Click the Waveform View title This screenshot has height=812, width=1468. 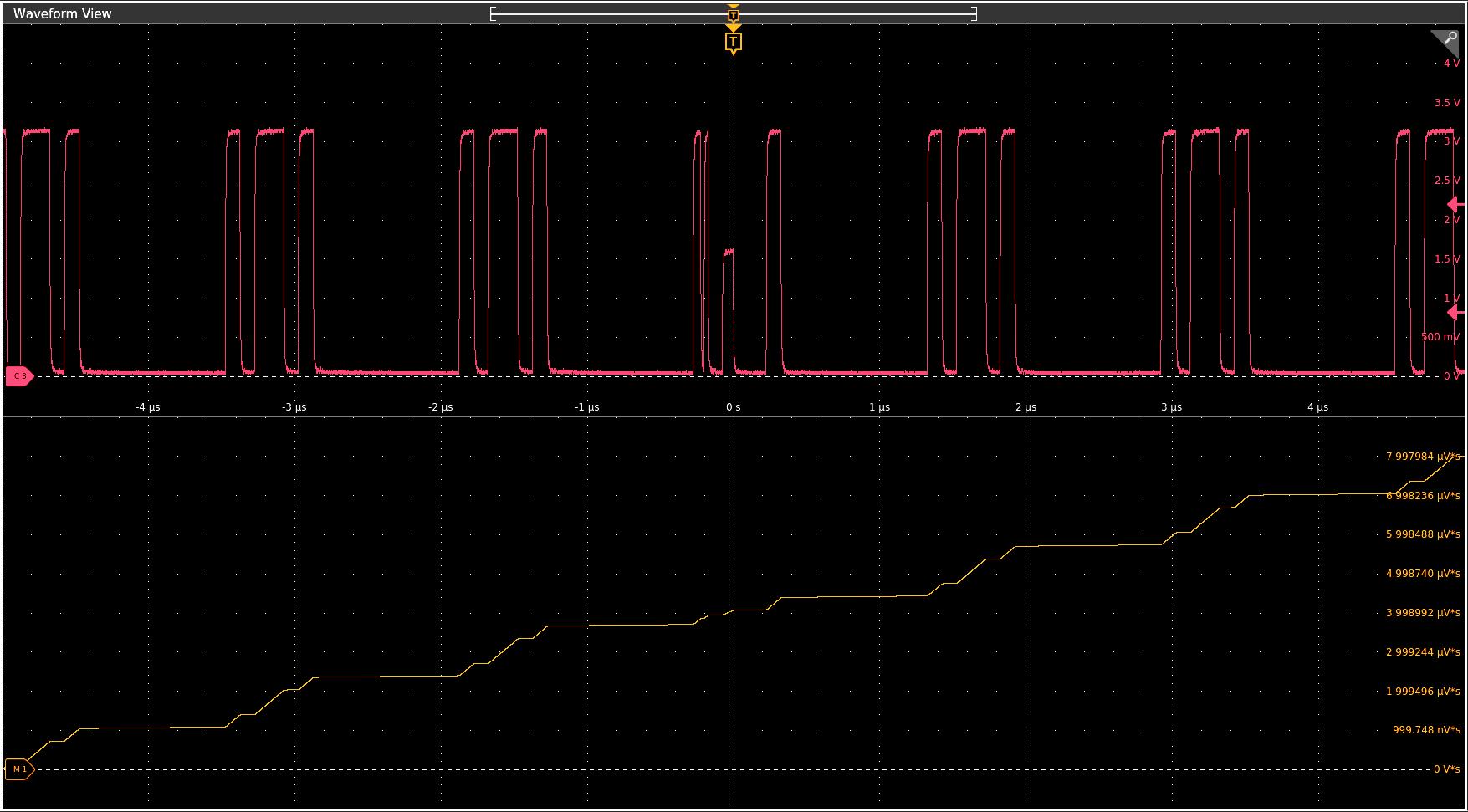point(62,13)
